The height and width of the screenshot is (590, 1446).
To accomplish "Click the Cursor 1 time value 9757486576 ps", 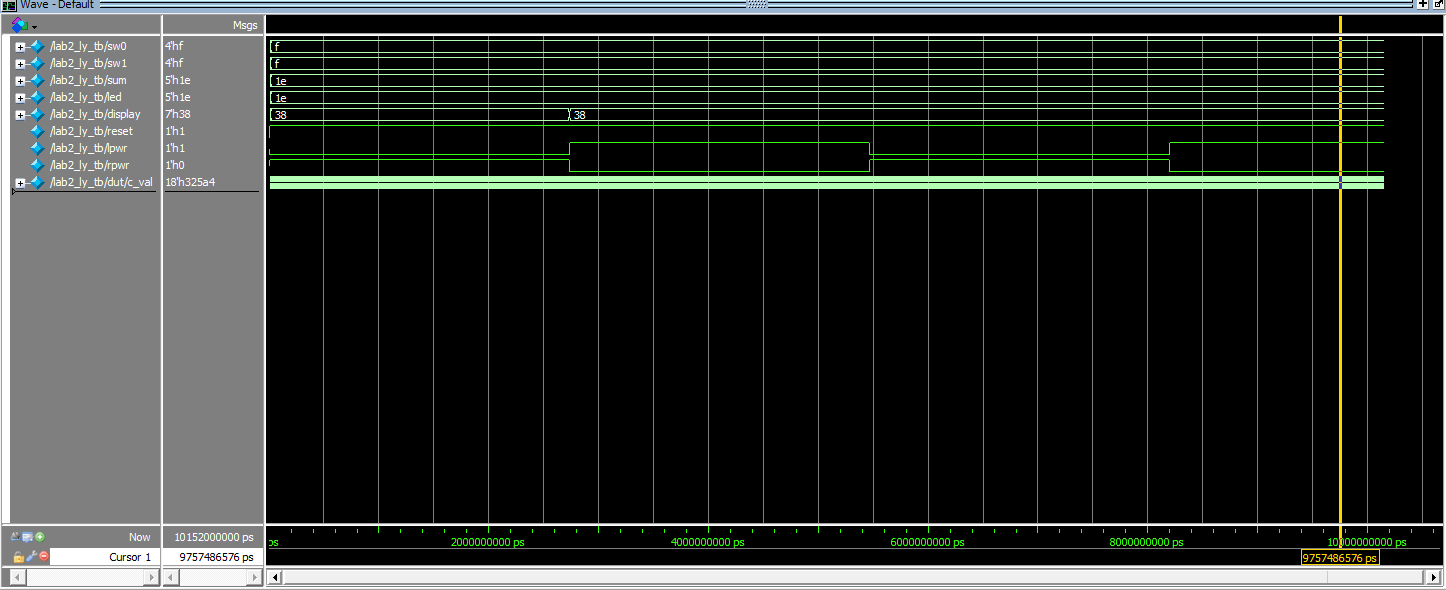I will pos(215,557).
